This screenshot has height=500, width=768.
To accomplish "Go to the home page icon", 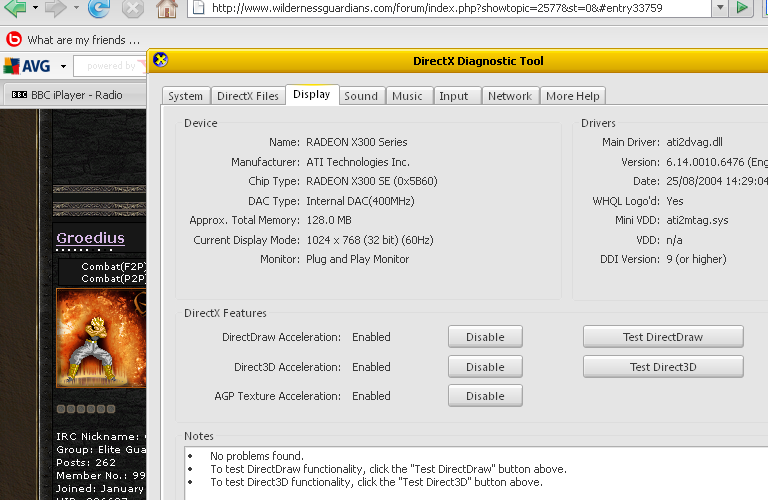I will click(x=167, y=8).
